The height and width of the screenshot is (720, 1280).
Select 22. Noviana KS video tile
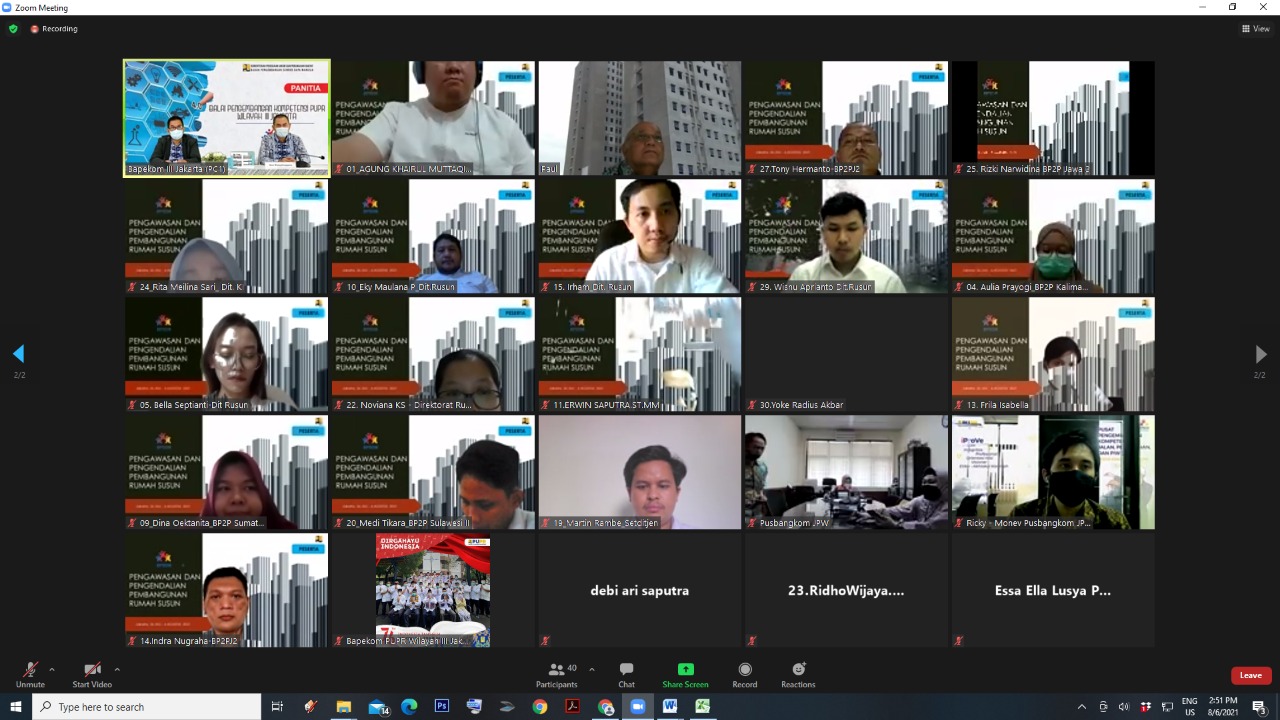[433, 354]
